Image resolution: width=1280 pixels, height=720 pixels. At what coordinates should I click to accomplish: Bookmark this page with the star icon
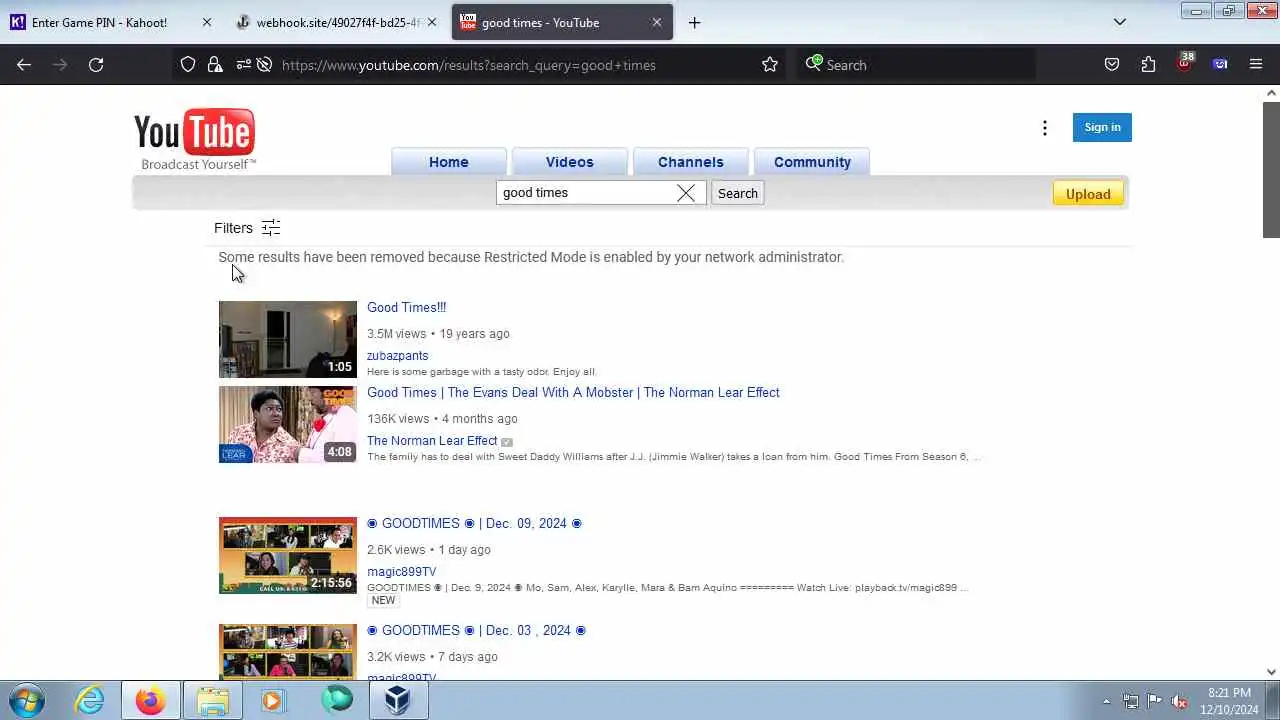(x=770, y=65)
